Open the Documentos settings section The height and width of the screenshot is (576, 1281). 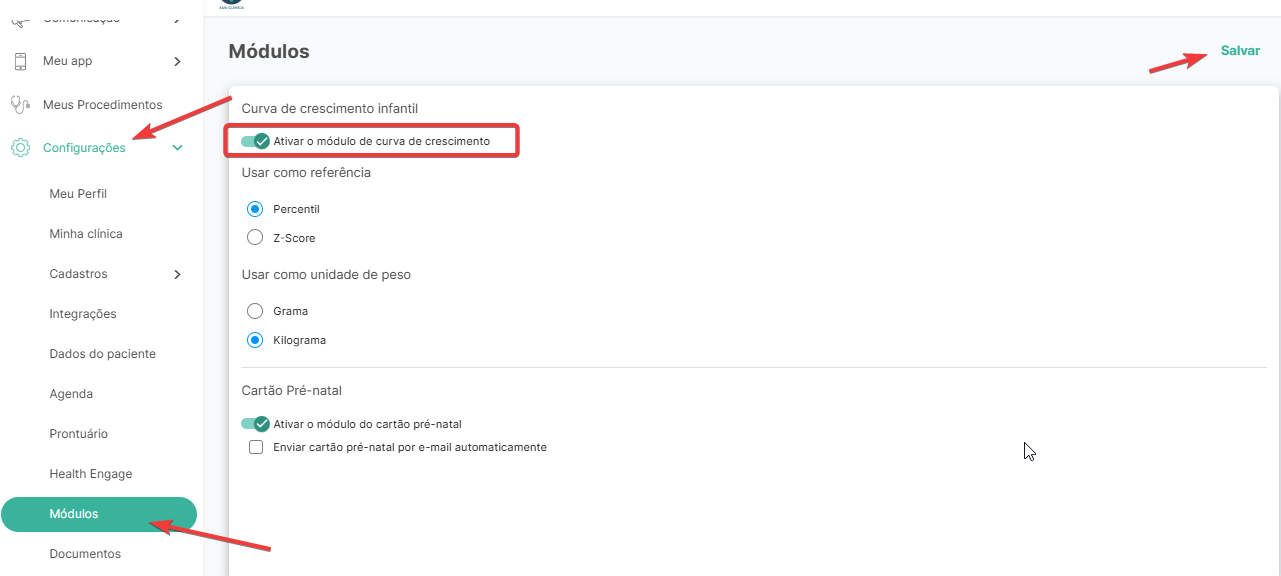coord(85,554)
